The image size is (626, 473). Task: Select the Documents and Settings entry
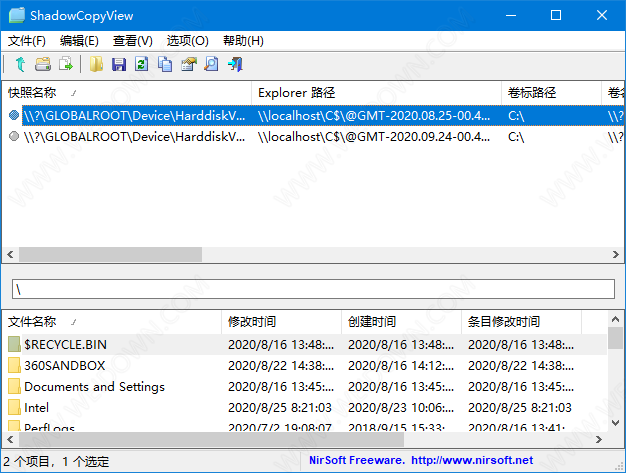94,387
